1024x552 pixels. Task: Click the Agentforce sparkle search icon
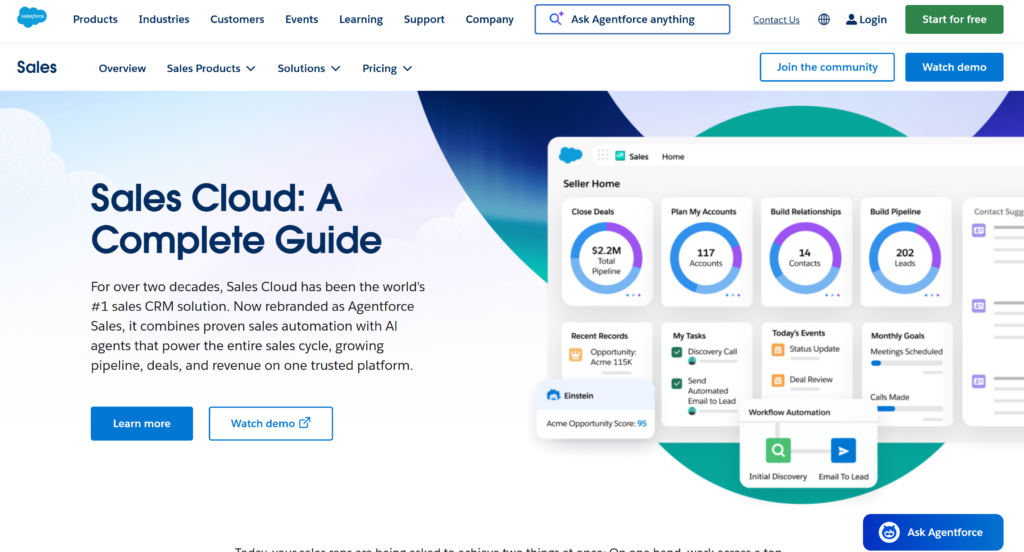556,18
